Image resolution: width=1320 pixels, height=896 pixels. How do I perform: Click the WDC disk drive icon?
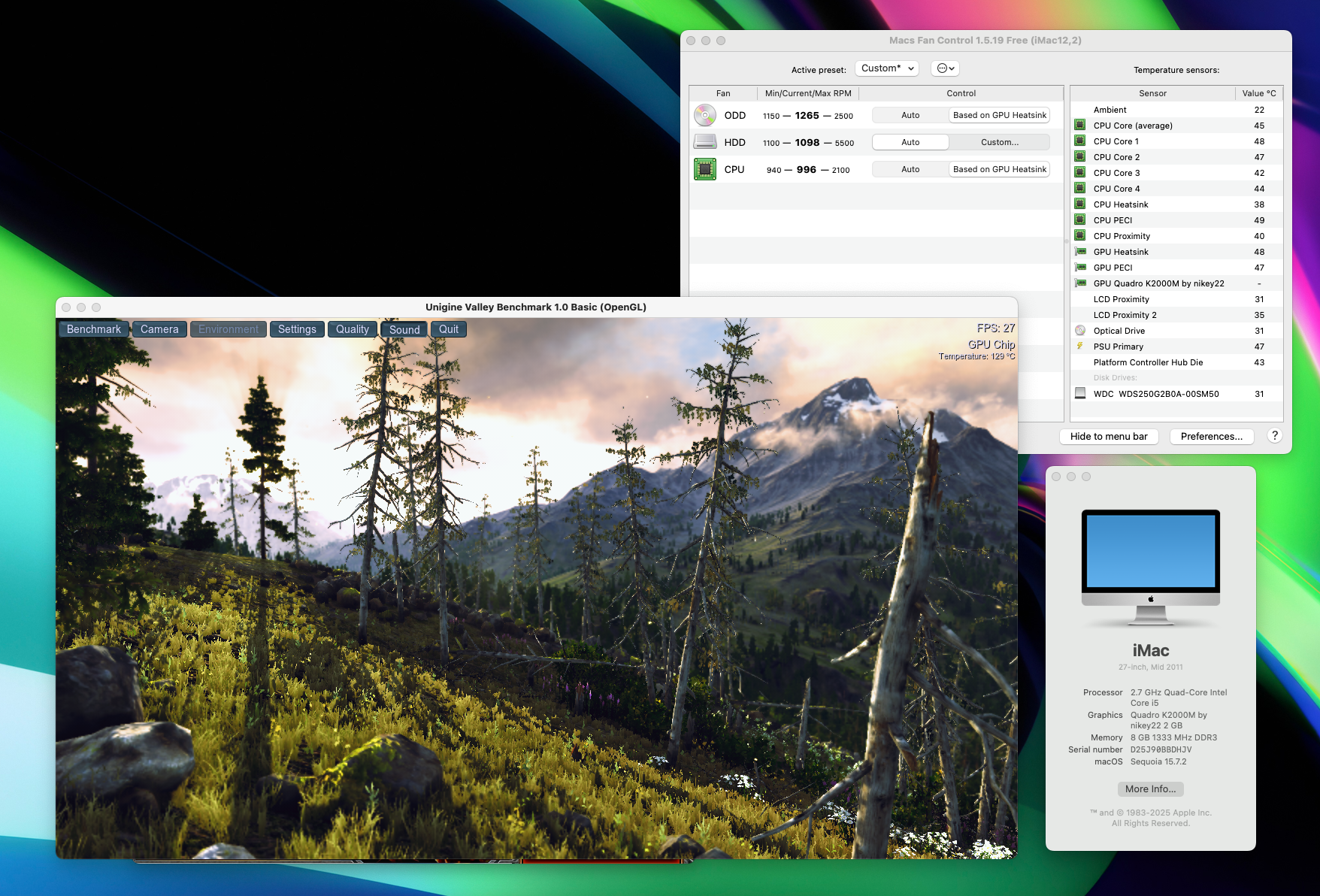[x=1080, y=393]
